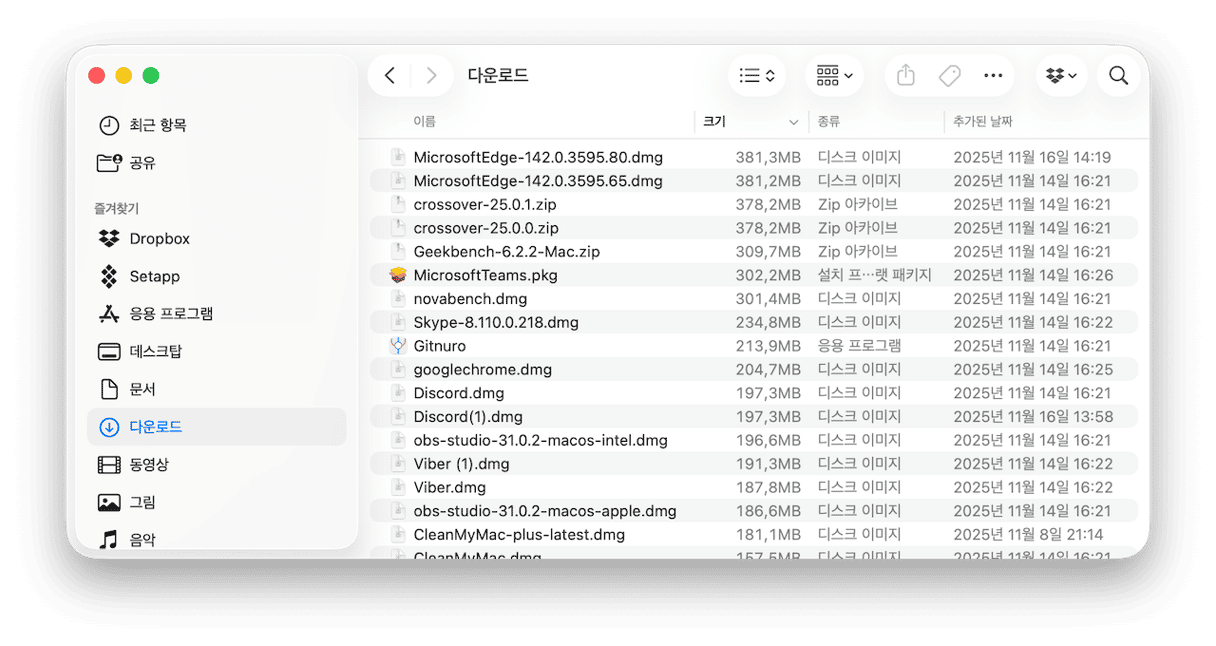Image resolution: width=1216 pixels, height=646 pixels.
Task: Click the Tags icon in toolbar
Action: tap(949, 76)
